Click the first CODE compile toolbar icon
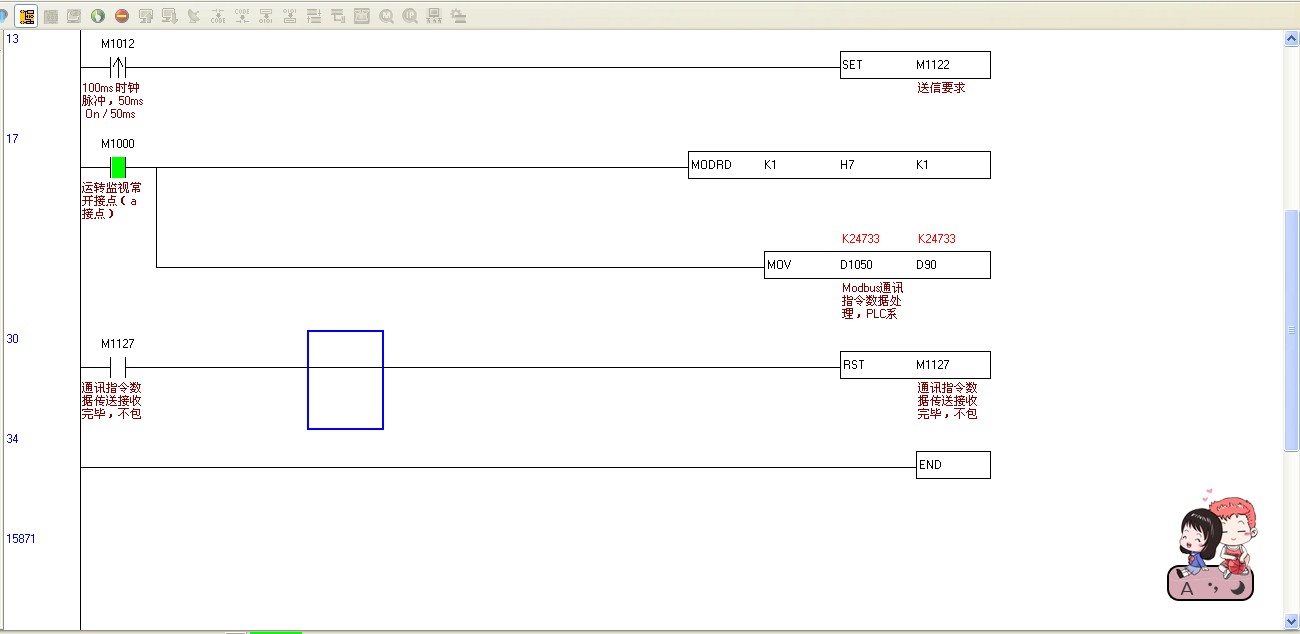The image size is (1300, 634). [218, 16]
